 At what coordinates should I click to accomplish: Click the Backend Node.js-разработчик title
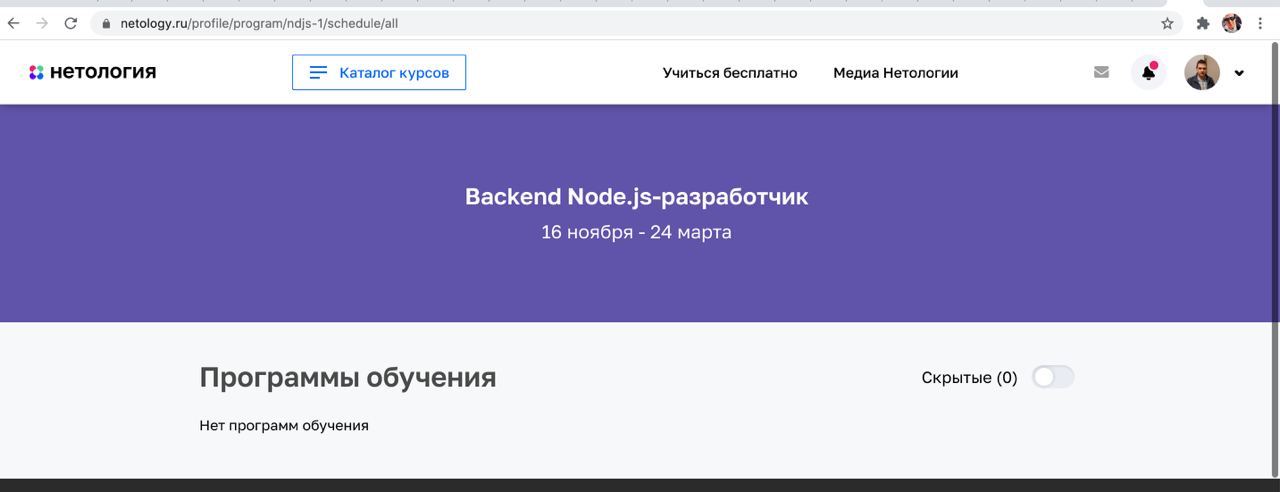pyautogui.click(x=636, y=197)
